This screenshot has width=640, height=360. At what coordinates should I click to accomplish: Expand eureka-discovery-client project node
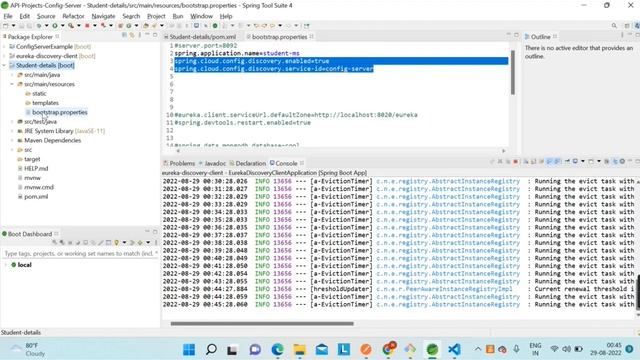4,56
